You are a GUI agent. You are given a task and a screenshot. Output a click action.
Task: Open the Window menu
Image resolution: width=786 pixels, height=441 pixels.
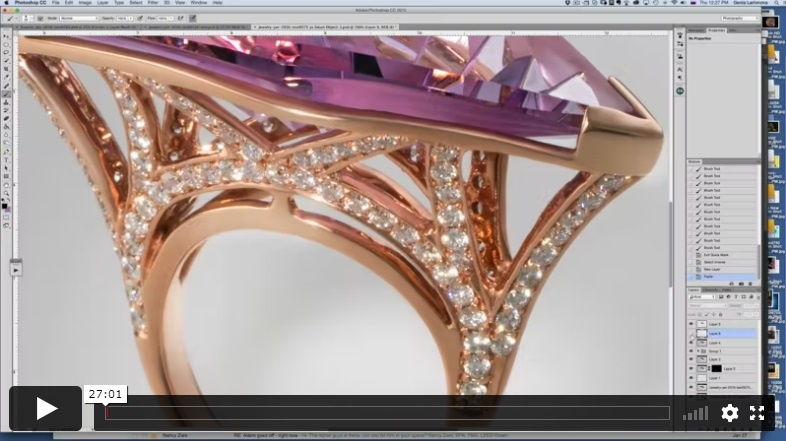coord(199,3)
